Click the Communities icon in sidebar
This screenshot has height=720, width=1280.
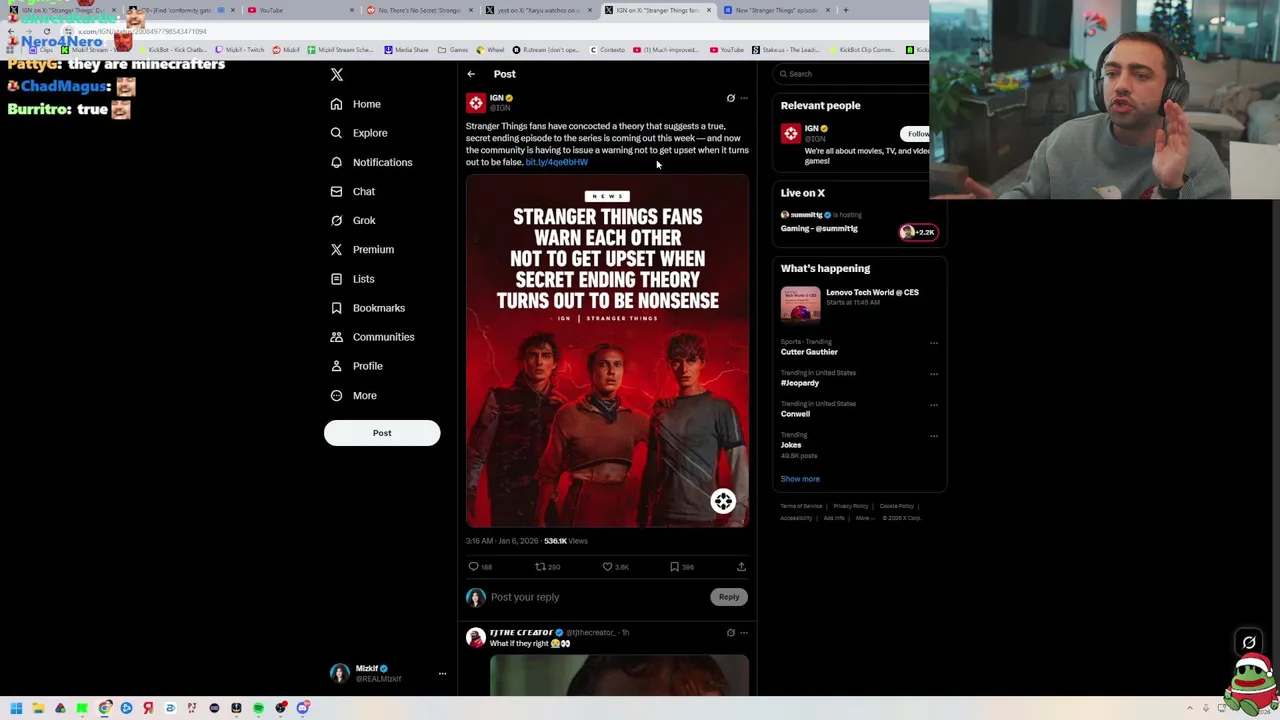(x=336, y=337)
